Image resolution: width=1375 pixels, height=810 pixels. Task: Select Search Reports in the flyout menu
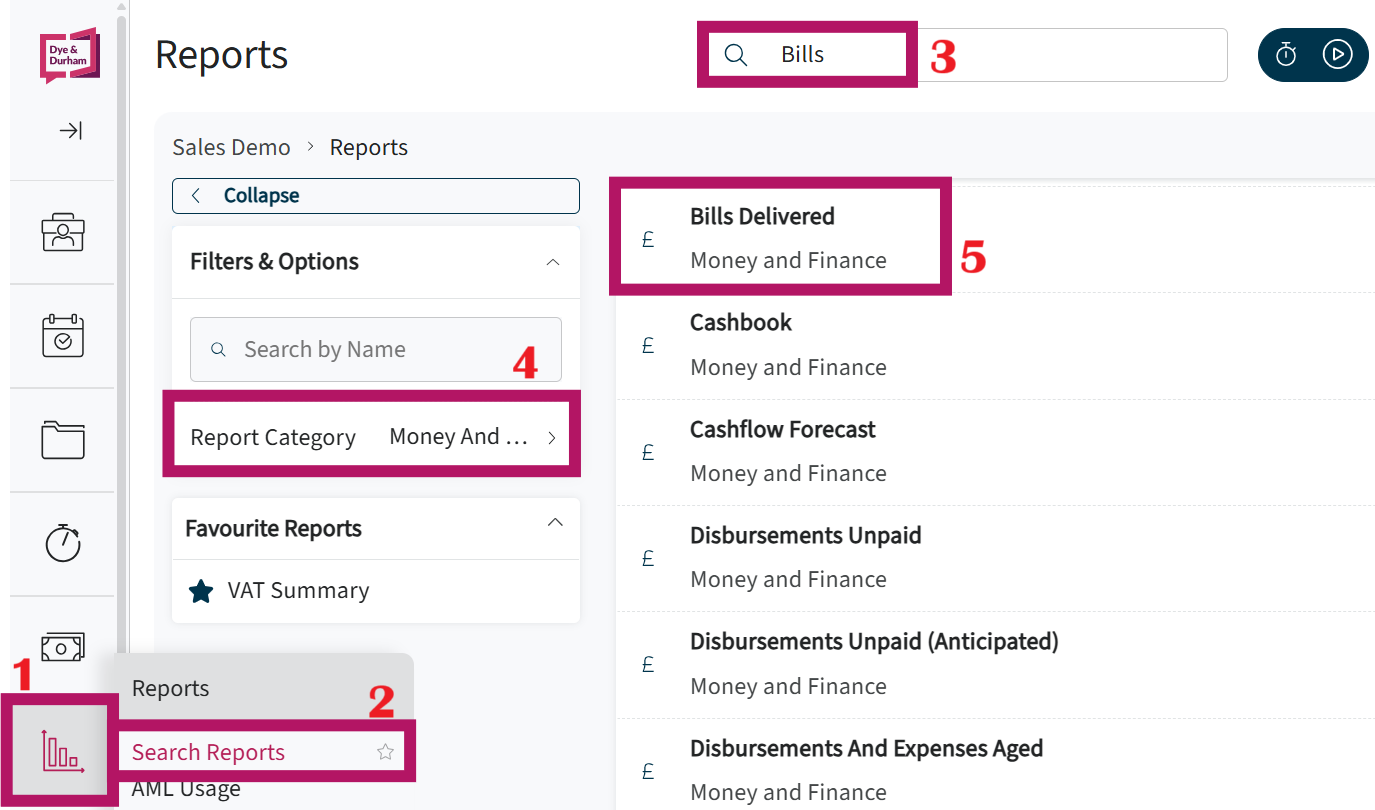208,752
